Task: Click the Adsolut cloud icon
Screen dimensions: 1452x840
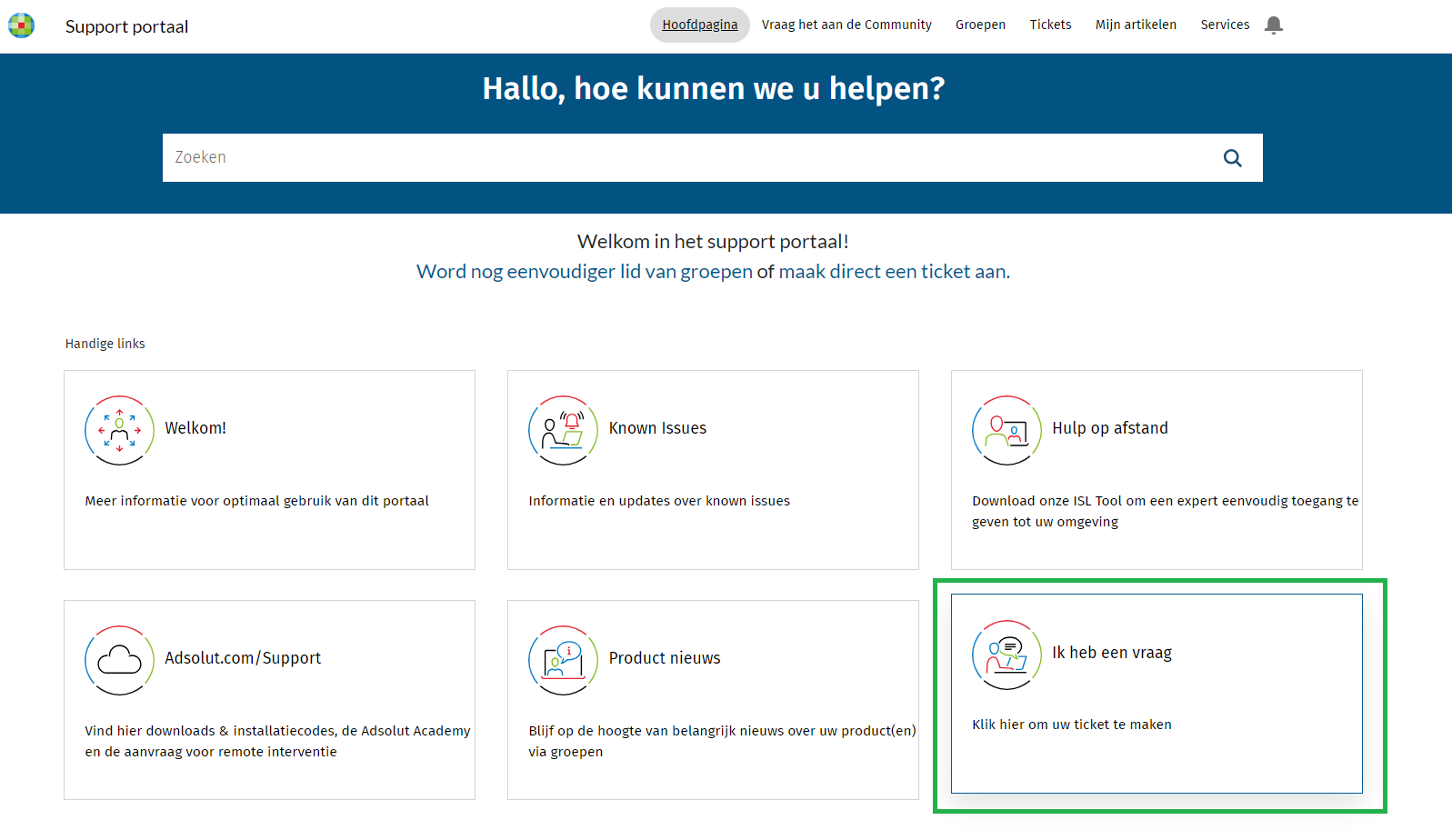Action: pyautogui.click(x=119, y=660)
